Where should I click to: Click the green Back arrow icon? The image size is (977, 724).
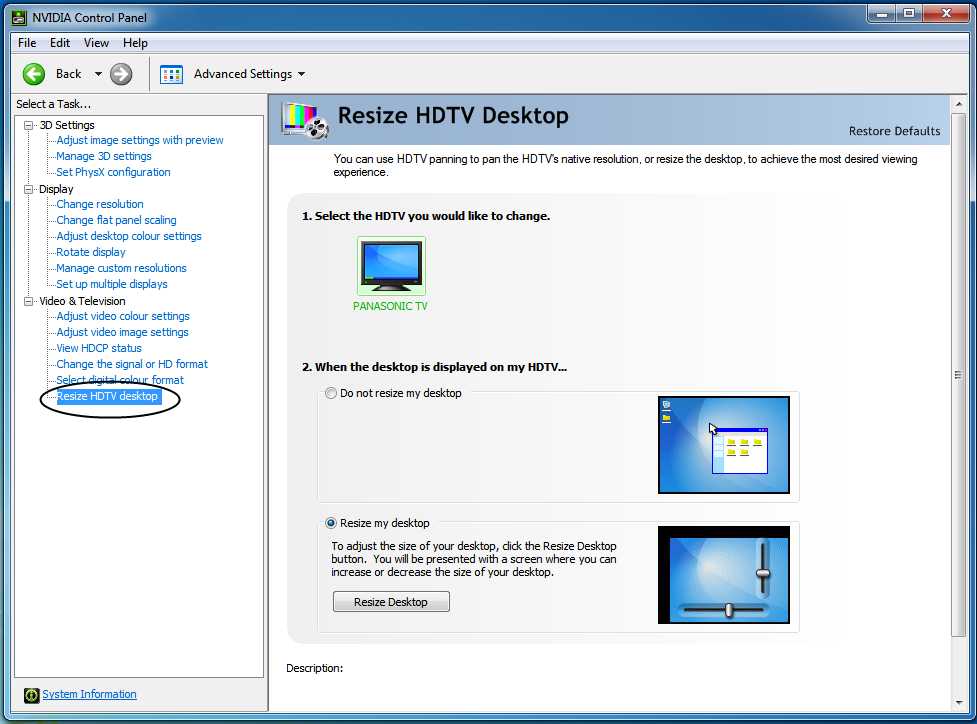point(34,74)
